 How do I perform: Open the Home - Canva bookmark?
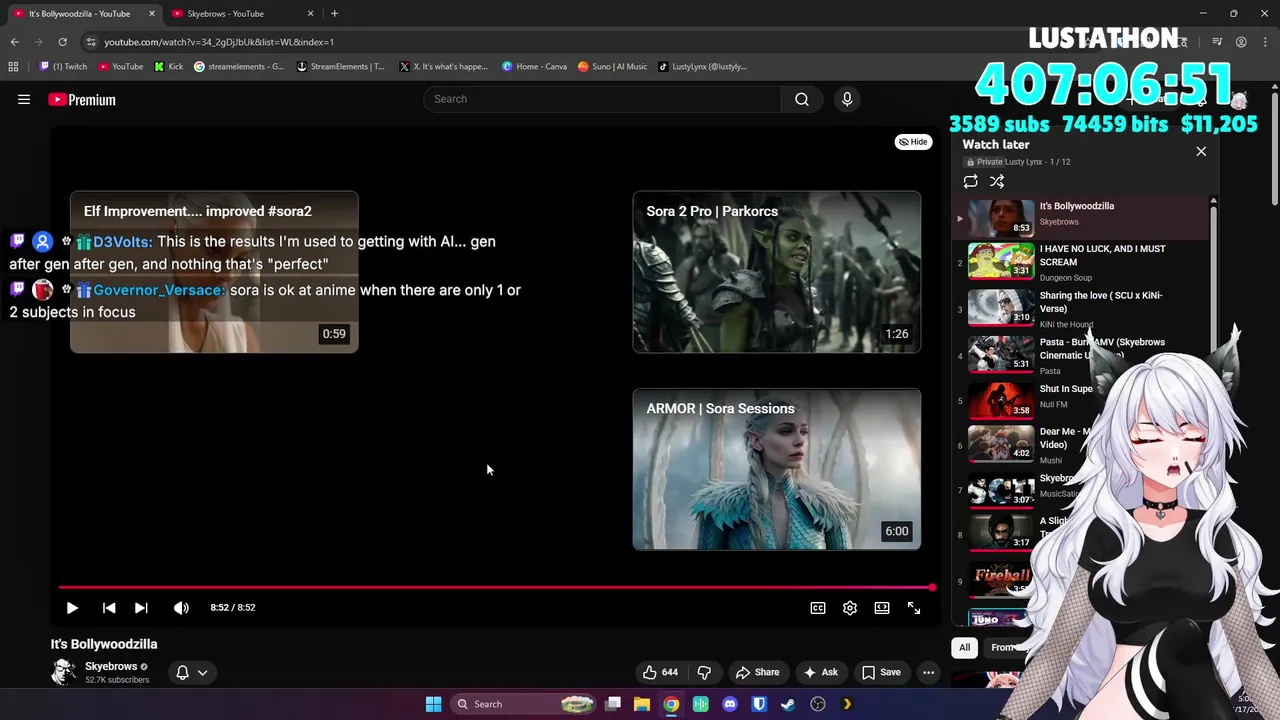(535, 67)
